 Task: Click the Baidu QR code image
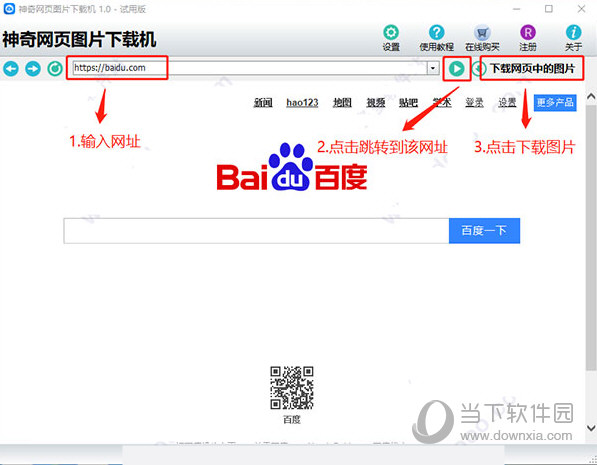pos(292,388)
